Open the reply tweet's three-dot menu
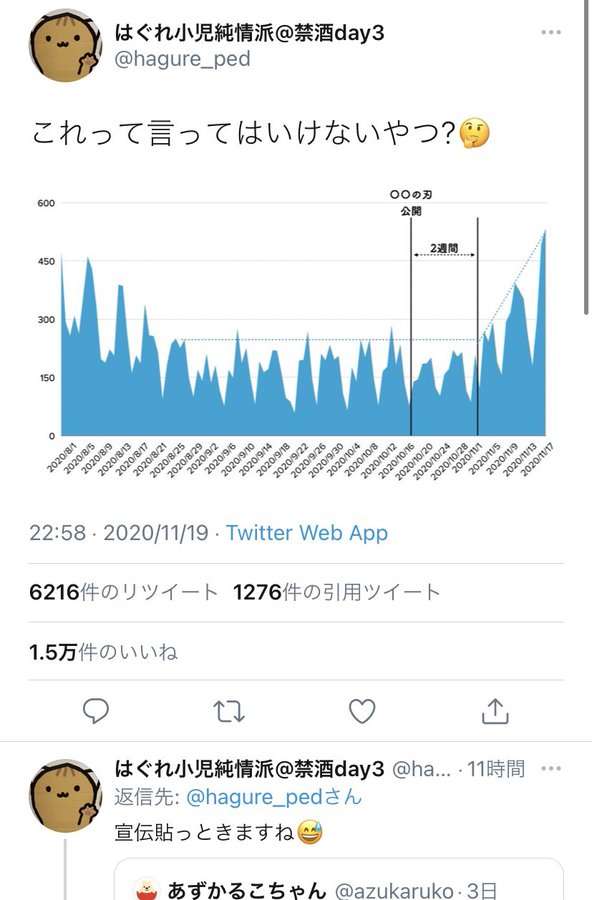 point(551,768)
